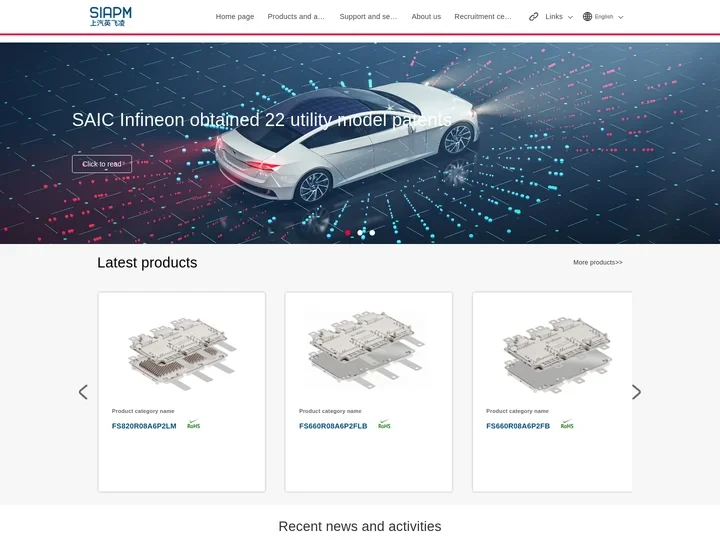This screenshot has width=720, height=540.
Task: Select the second carousel dot
Action: tap(360, 233)
